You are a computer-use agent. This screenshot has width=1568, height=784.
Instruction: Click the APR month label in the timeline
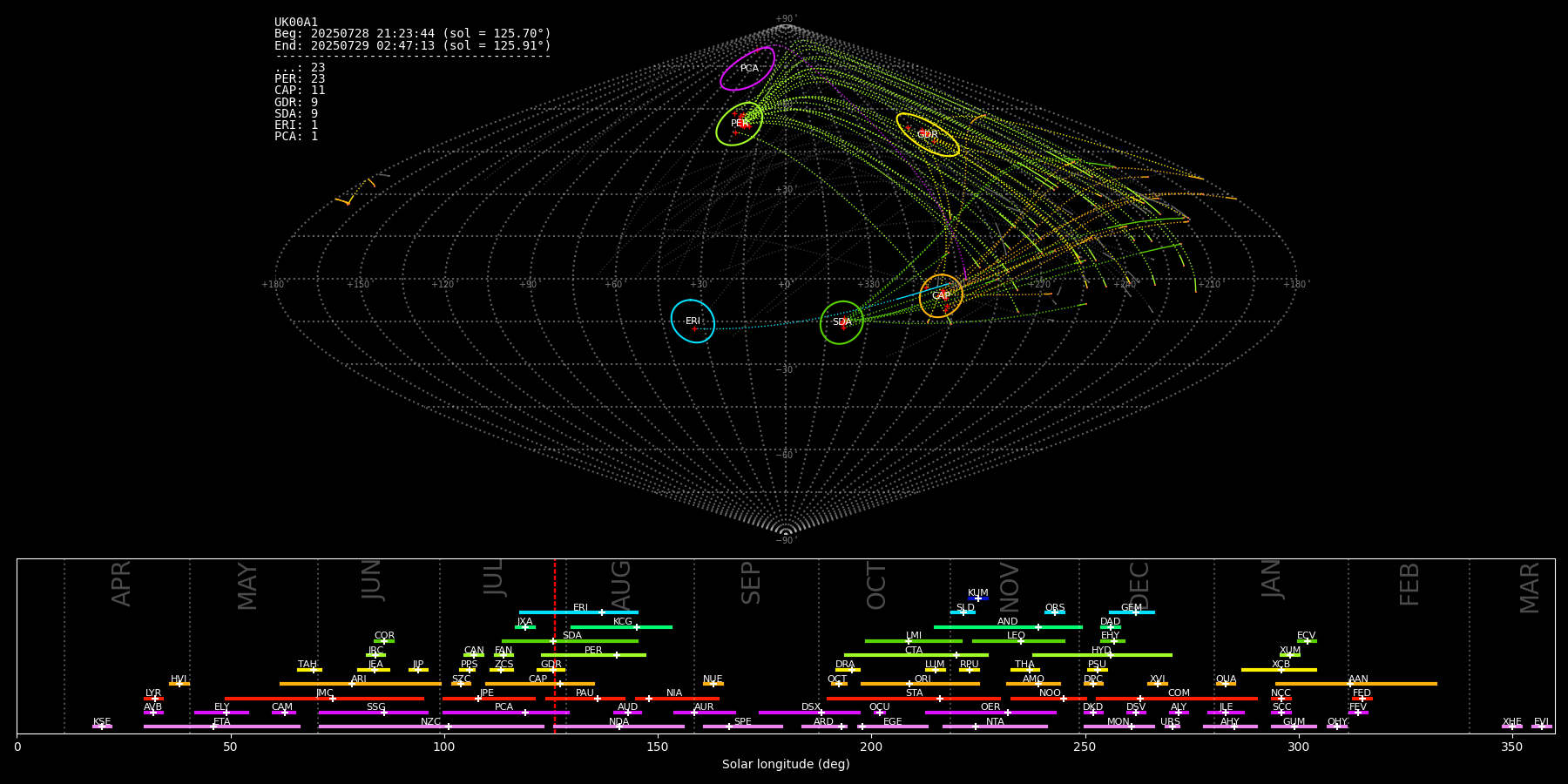(x=121, y=584)
